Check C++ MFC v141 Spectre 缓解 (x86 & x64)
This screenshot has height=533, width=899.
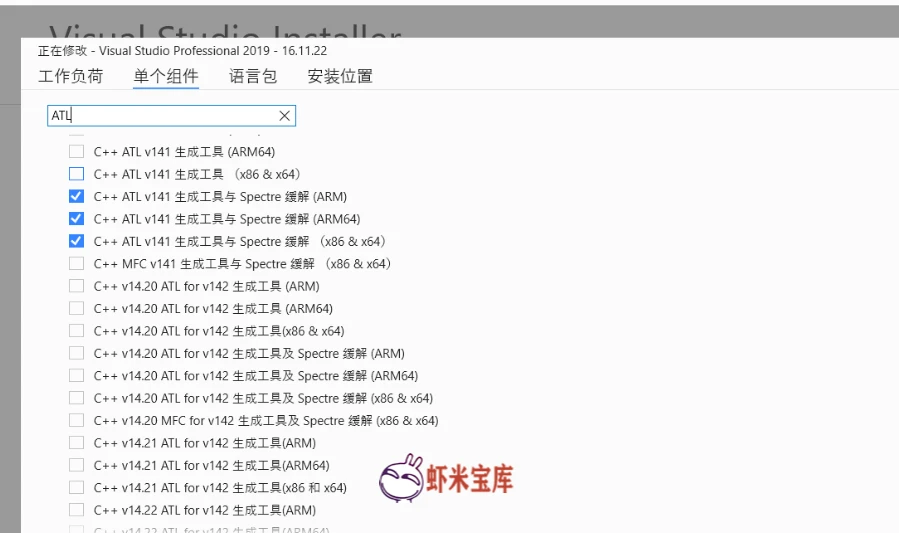(x=76, y=263)
